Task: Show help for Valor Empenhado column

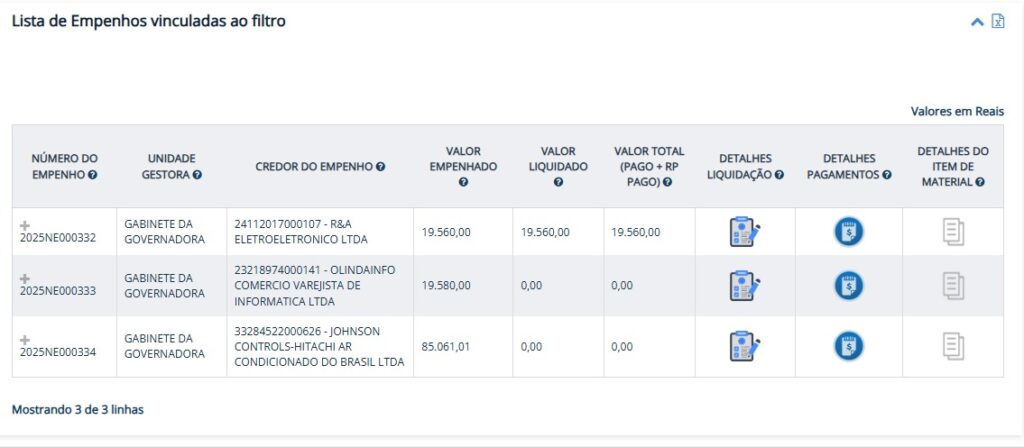Action: pos(463,183)
